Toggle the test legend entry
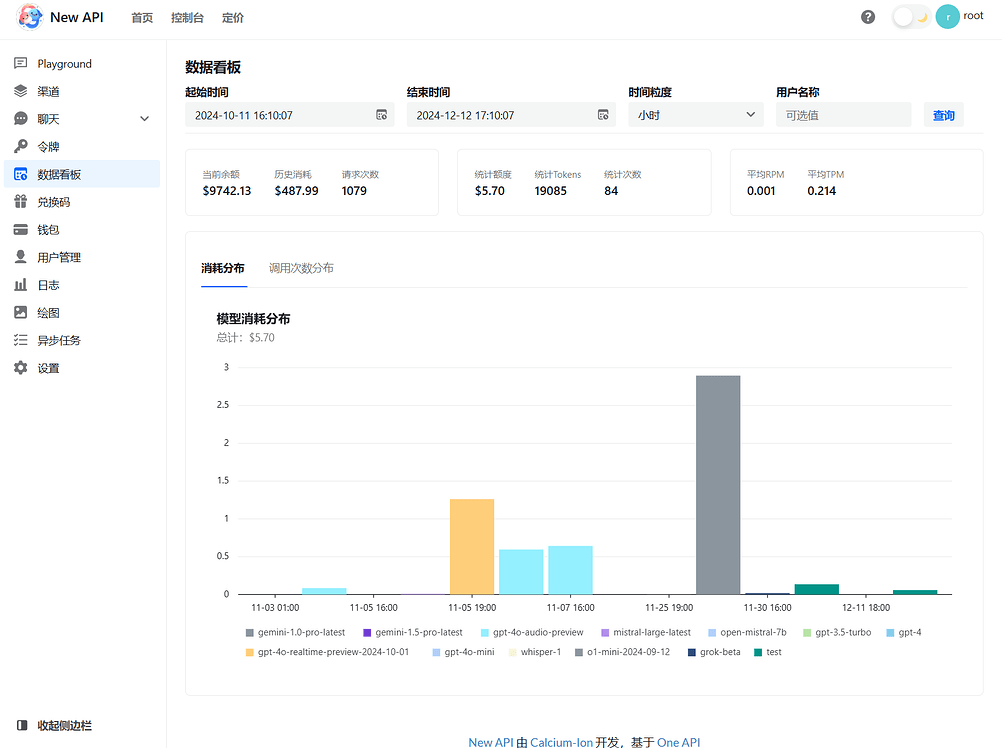Viewport: 1002px width, 748px height. coord(768,652)
